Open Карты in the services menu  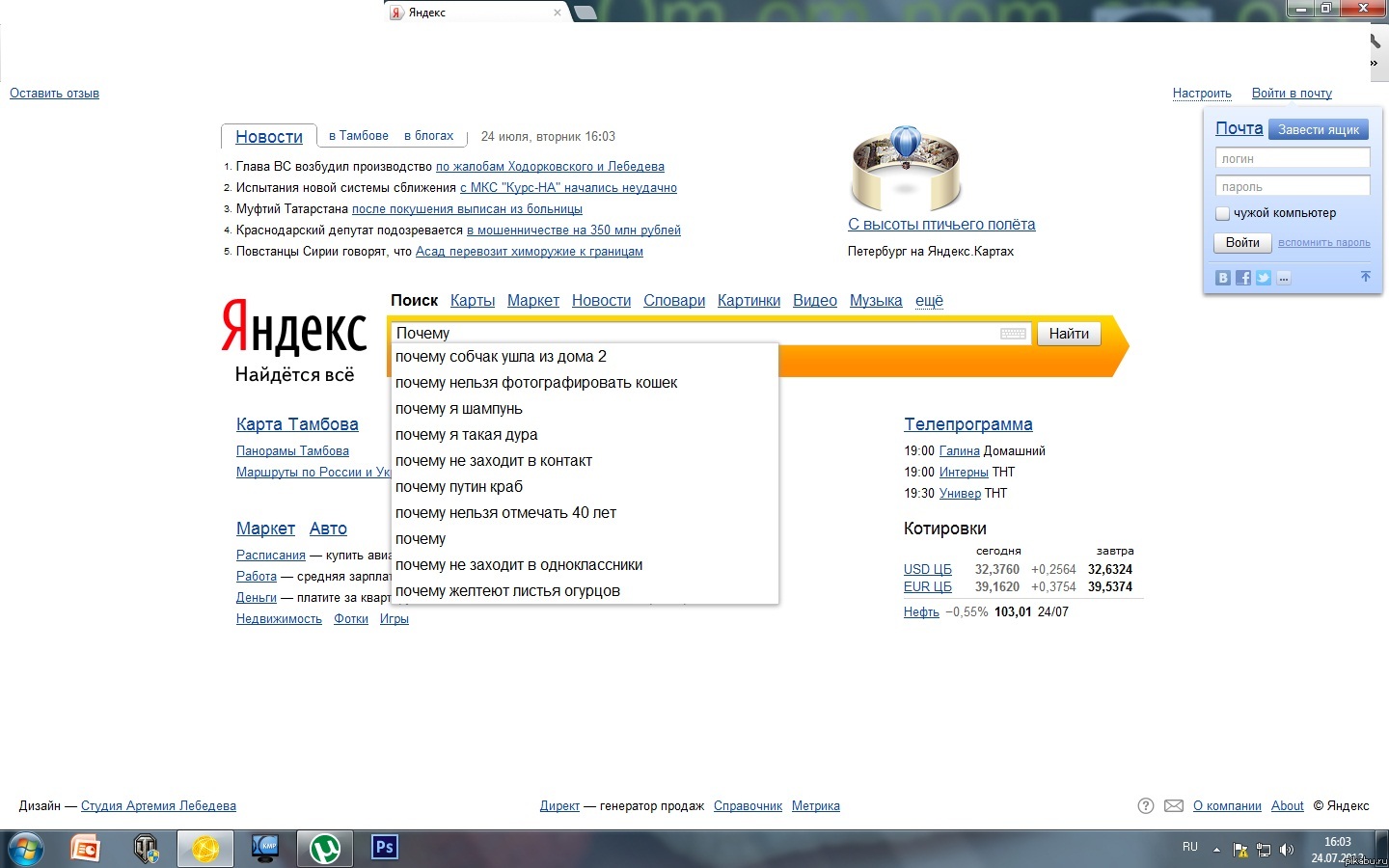(473, 301)
